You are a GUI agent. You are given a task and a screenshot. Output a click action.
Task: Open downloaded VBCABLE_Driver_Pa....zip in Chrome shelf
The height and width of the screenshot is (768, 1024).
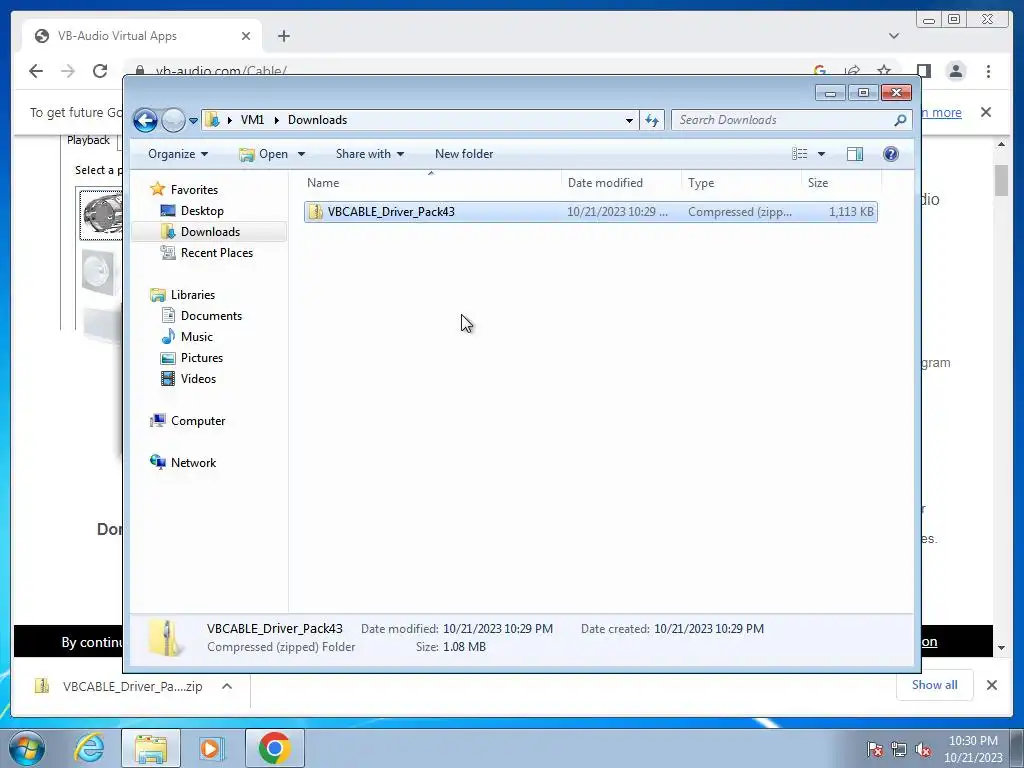[x=119, y=686]
